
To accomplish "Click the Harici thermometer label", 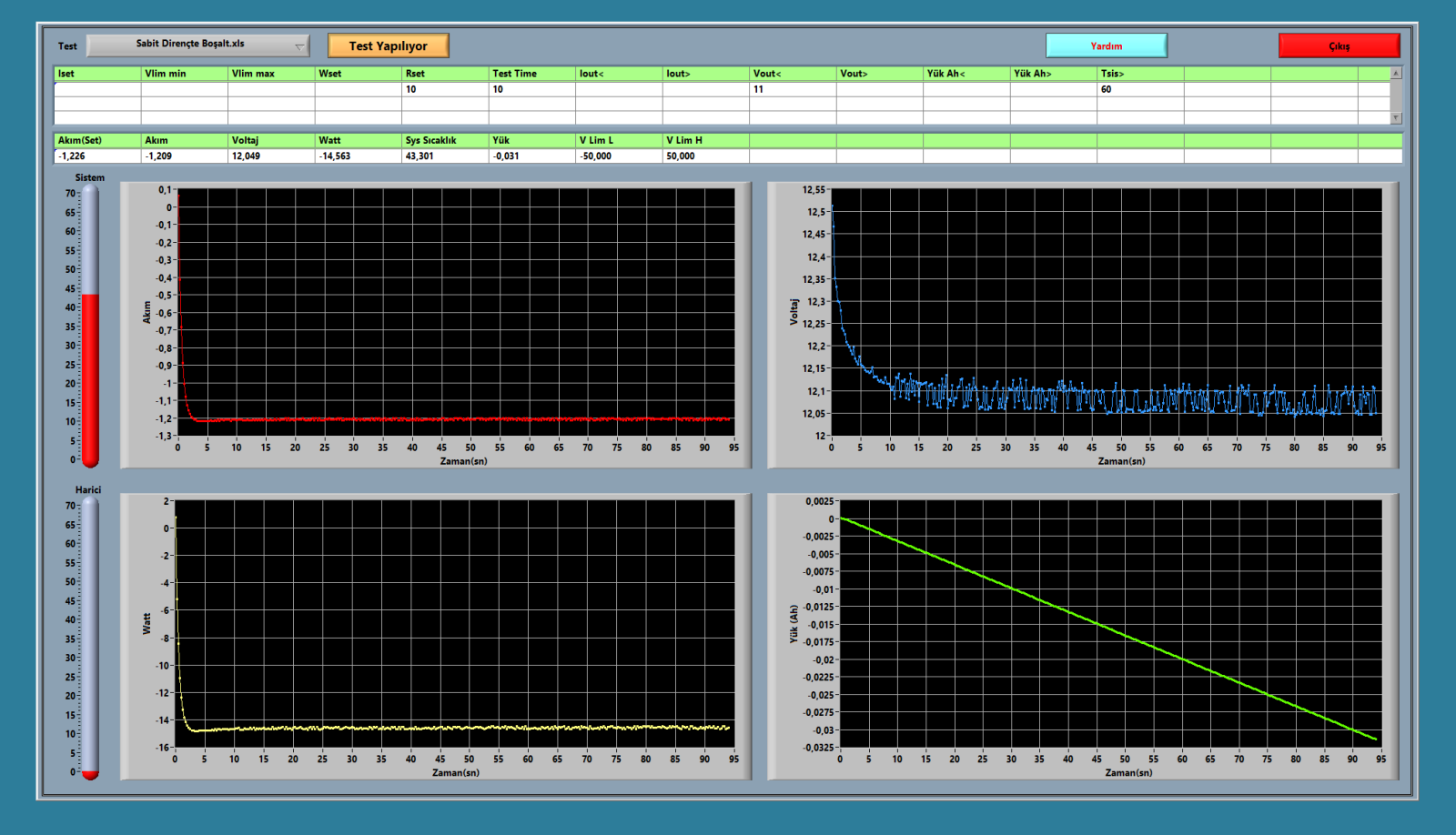I will (x=88, y=489).
